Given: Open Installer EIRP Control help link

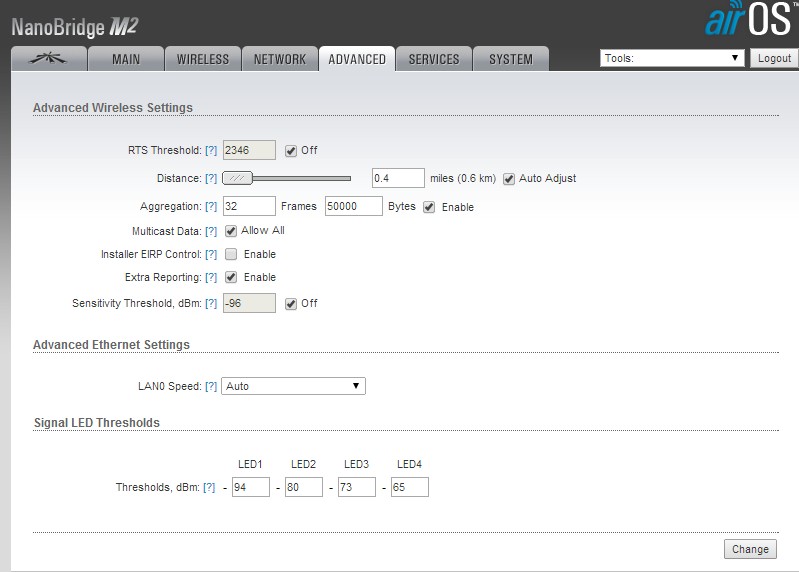Looking at the screenshot, I should 211,254.
